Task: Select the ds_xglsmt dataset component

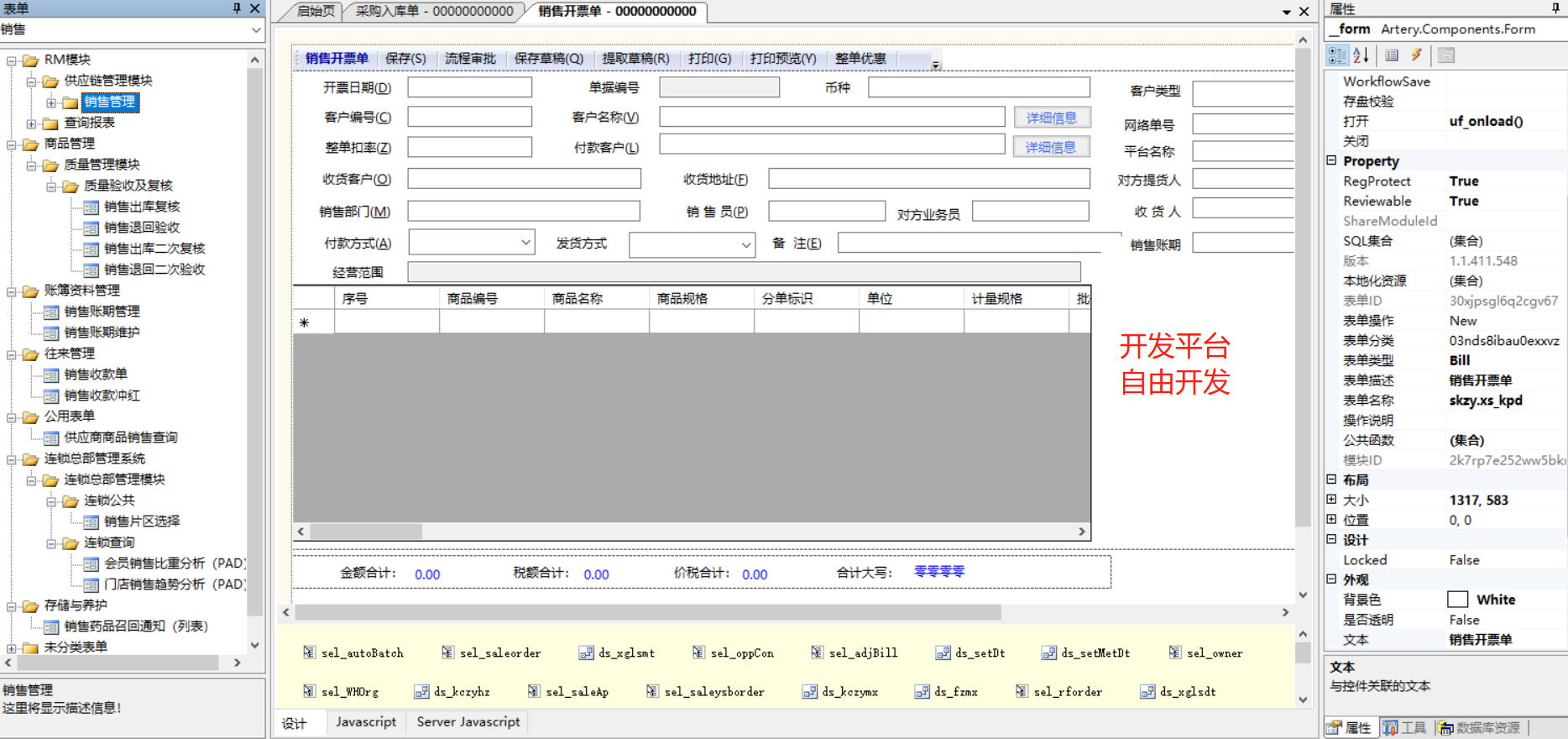Action: point(587,653)
